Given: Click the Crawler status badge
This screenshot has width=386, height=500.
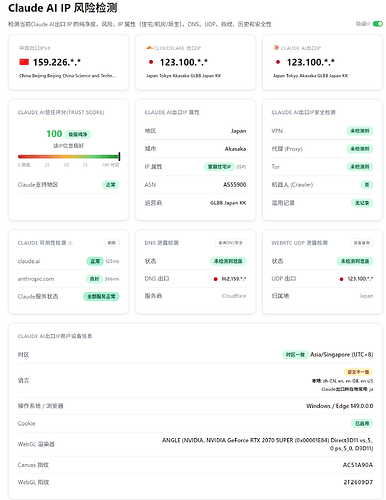Looking at the screenshot, I should coord(367,185).
